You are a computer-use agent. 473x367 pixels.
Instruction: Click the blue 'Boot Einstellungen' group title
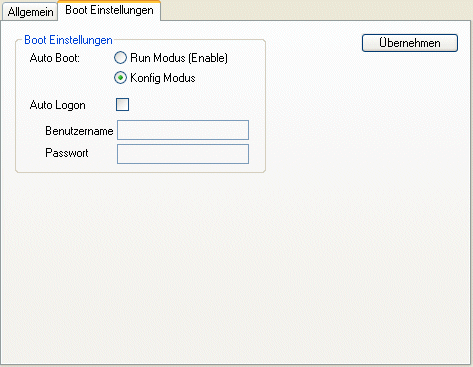[68, 40]
